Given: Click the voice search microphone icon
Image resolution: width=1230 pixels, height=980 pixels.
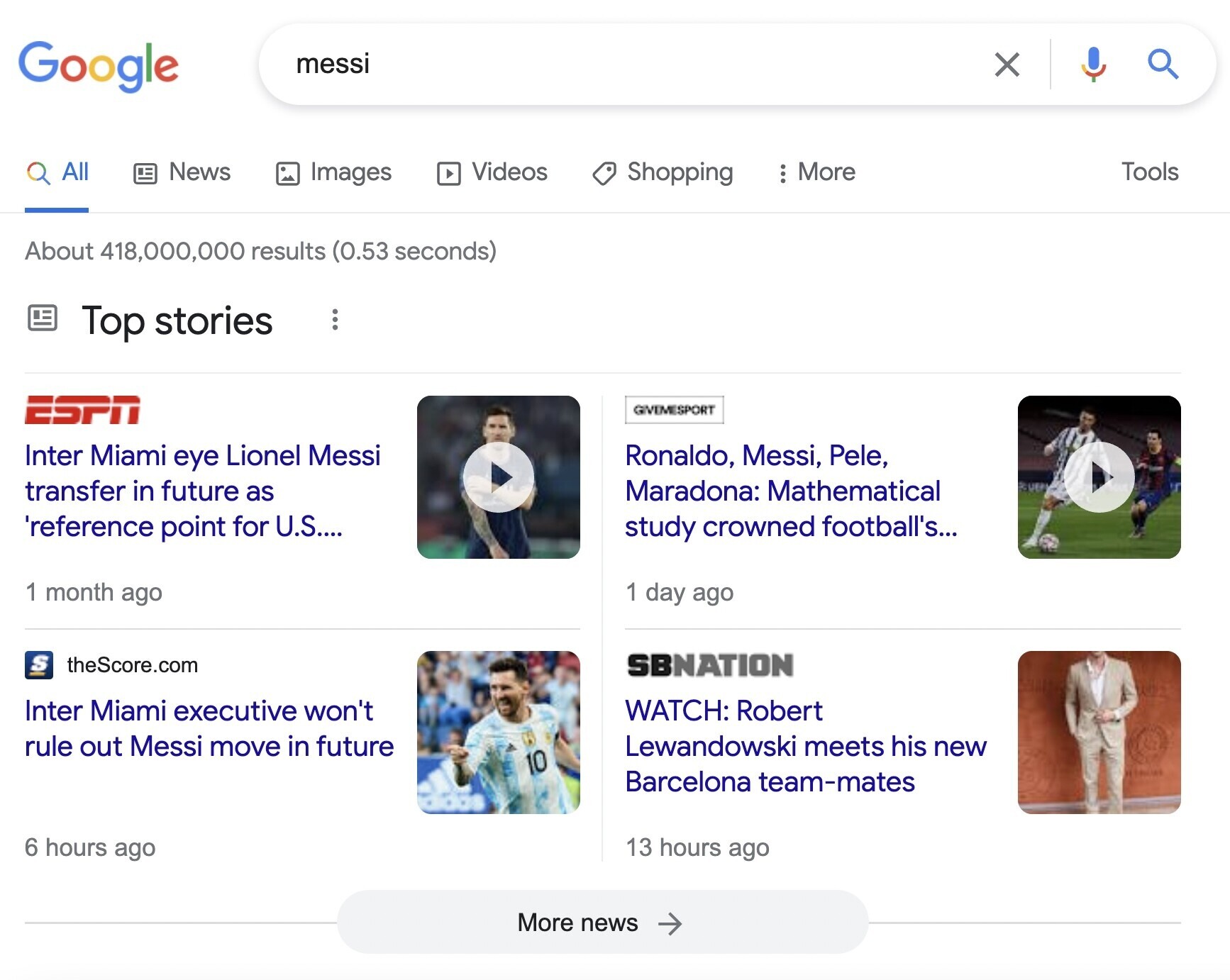Looking at the screenshot, I should tap(1093, 65).
